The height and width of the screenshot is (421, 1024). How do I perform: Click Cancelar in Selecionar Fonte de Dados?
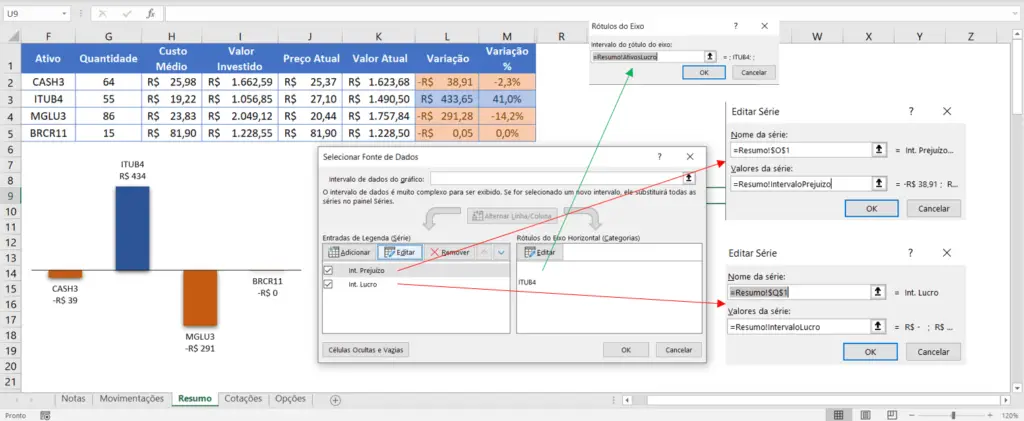[x=679, y=350]
